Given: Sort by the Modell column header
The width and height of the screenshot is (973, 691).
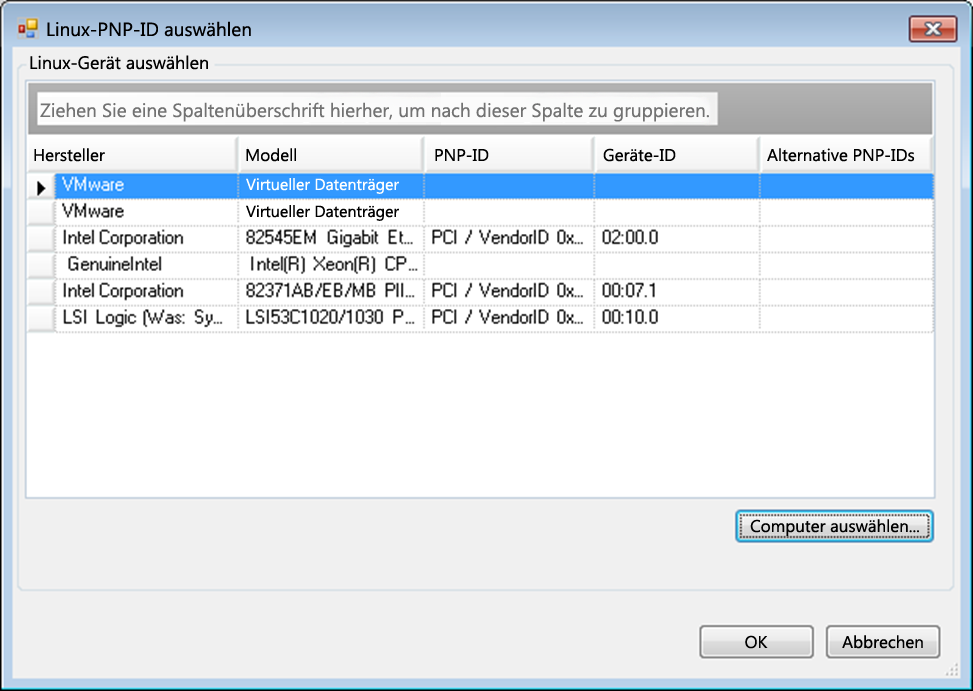Looking at the screenshot, I should click(x=329, y=156).
